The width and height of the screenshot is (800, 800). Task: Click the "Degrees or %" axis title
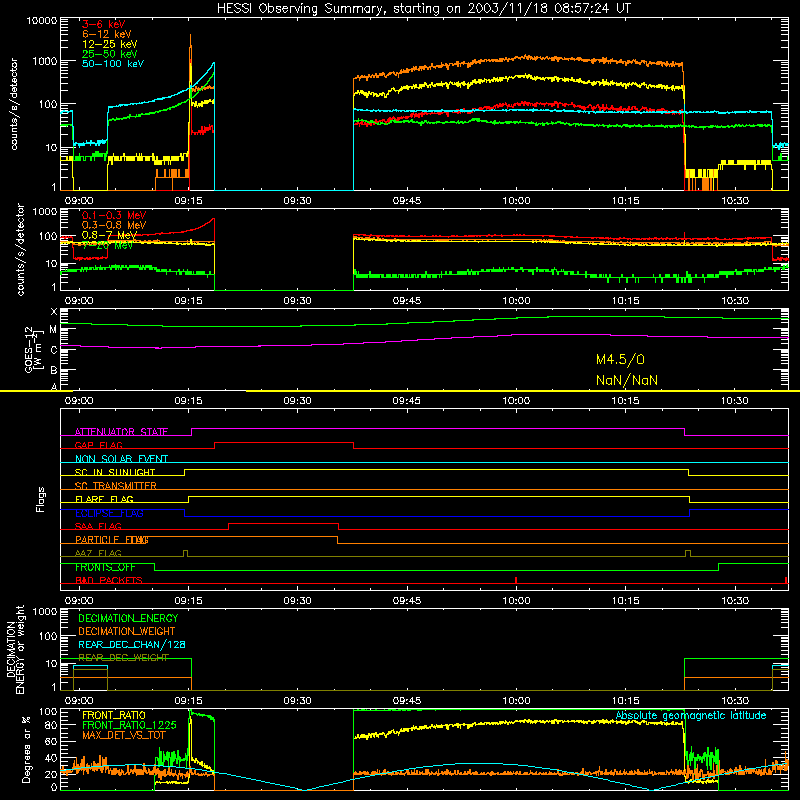[x=26, y=750]
